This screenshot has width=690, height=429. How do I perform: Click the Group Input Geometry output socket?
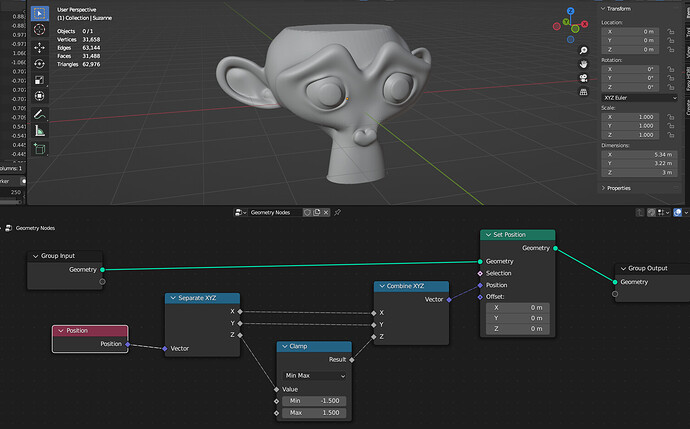point(103,270)
